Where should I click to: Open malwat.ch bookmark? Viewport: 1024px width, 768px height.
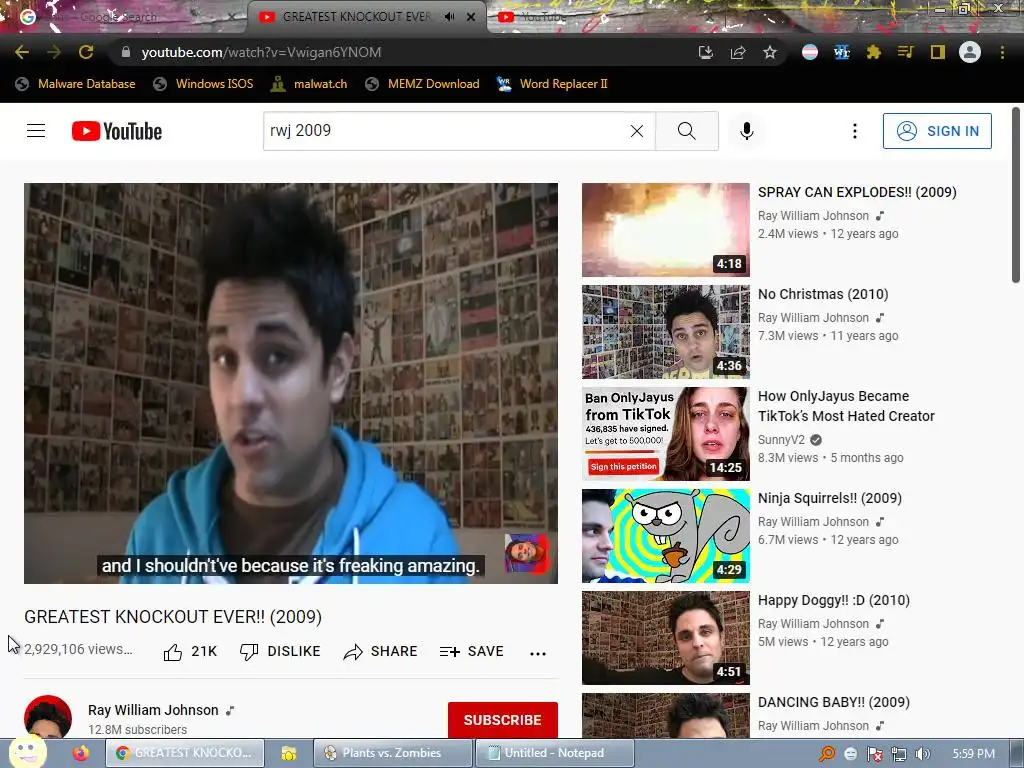309,84
